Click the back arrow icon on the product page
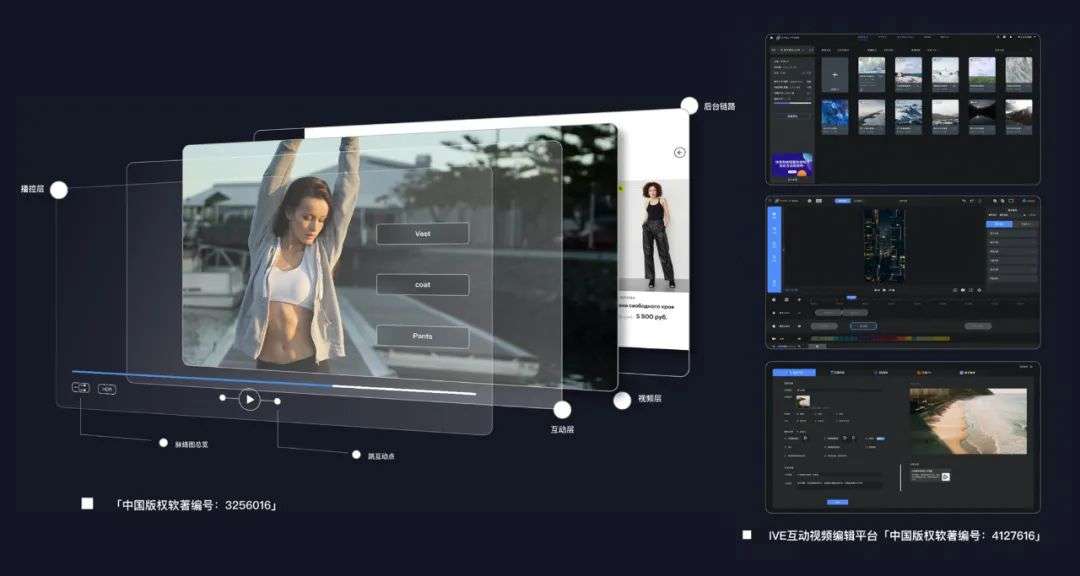This screenshot has width=1080, height=576. (679, 153)
